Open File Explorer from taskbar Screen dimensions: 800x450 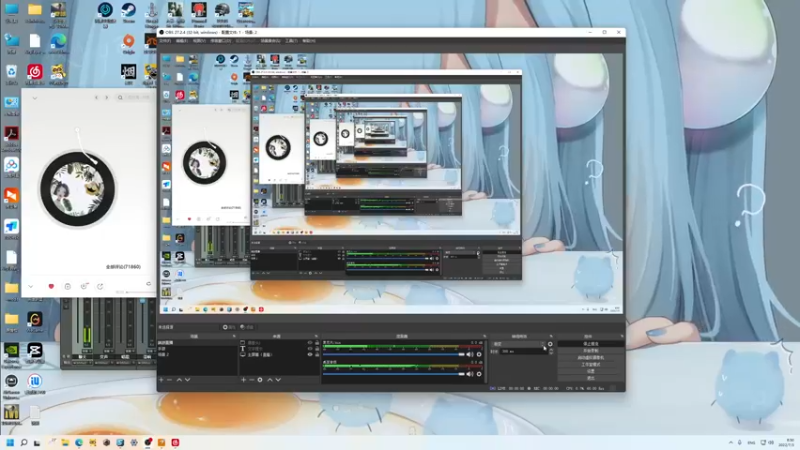pyautogui.click(x=65, y=442)
